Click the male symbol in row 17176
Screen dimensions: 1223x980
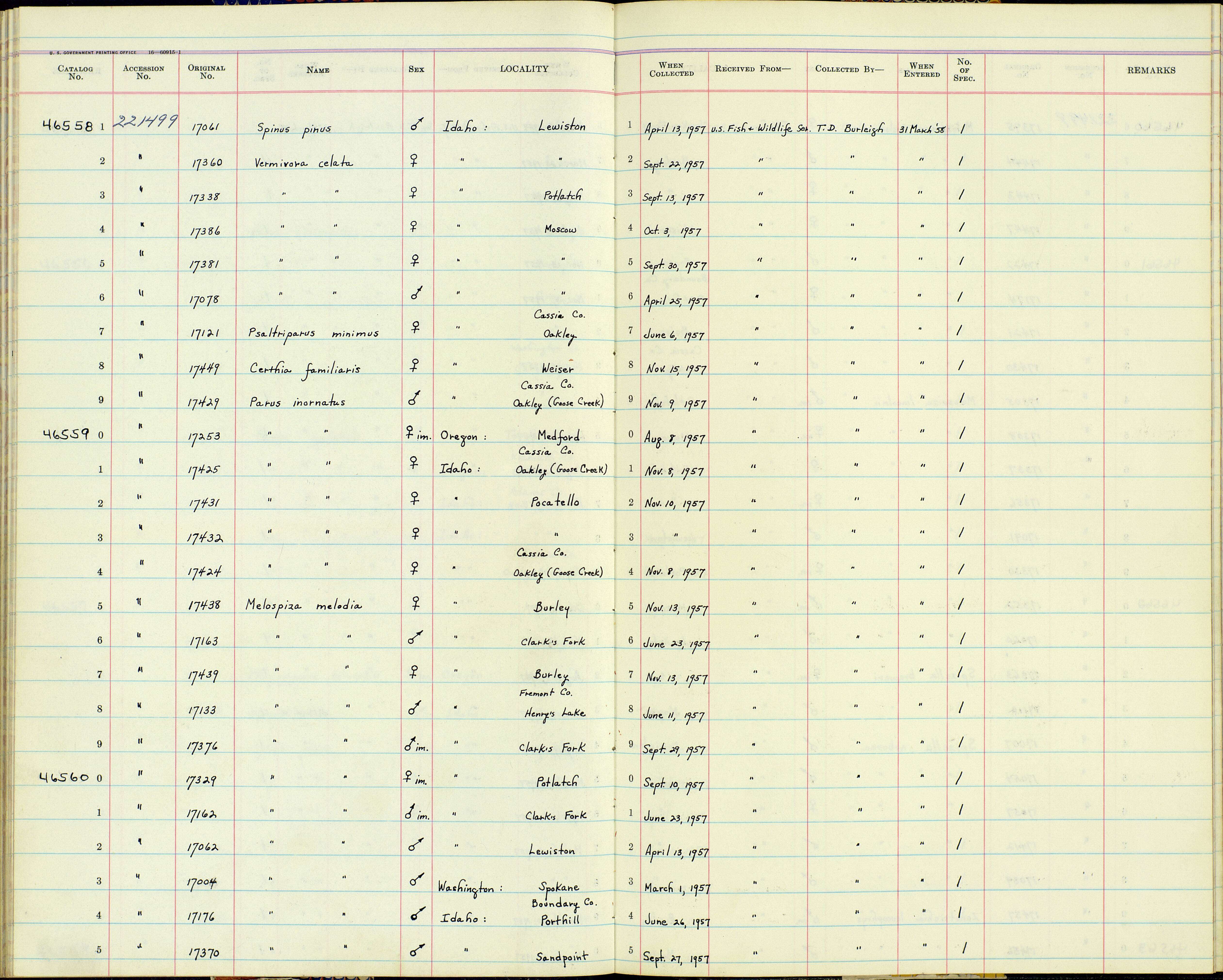pos(418,913)
